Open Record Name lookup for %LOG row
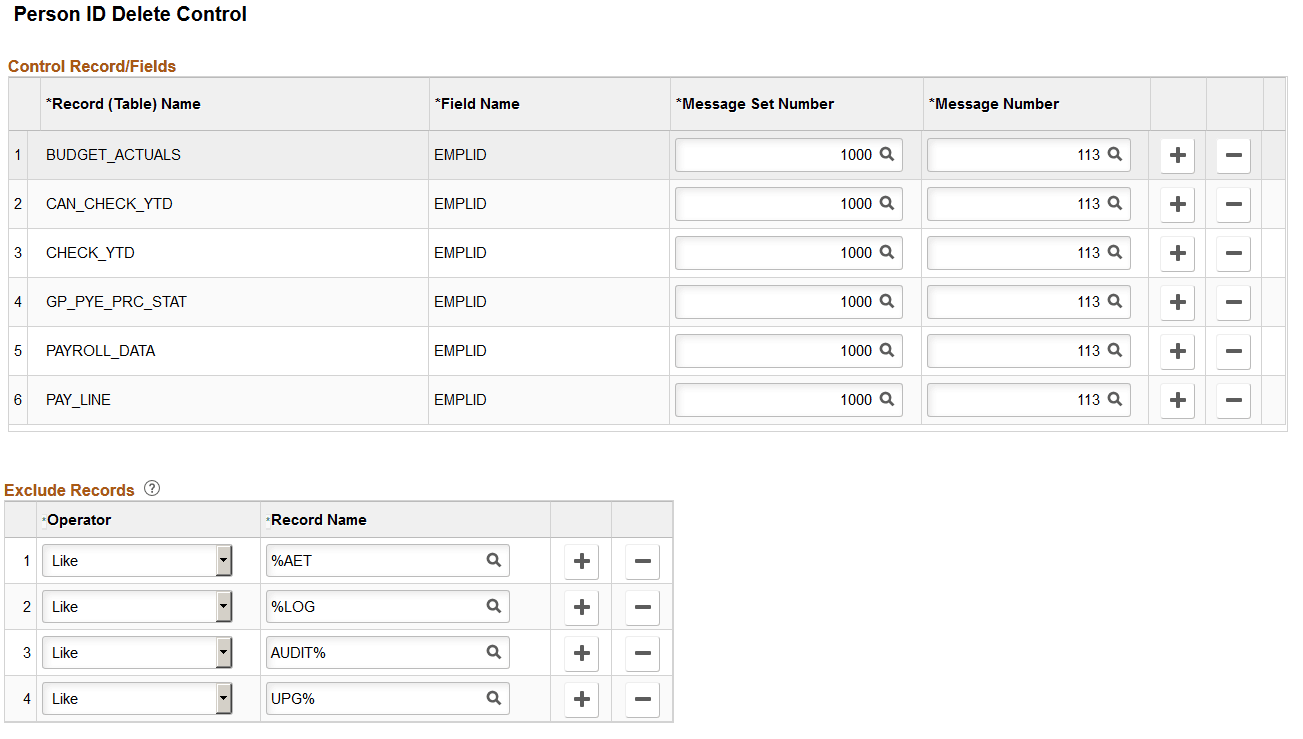This screenshot has width=1303, height=739. coord(494,606)
